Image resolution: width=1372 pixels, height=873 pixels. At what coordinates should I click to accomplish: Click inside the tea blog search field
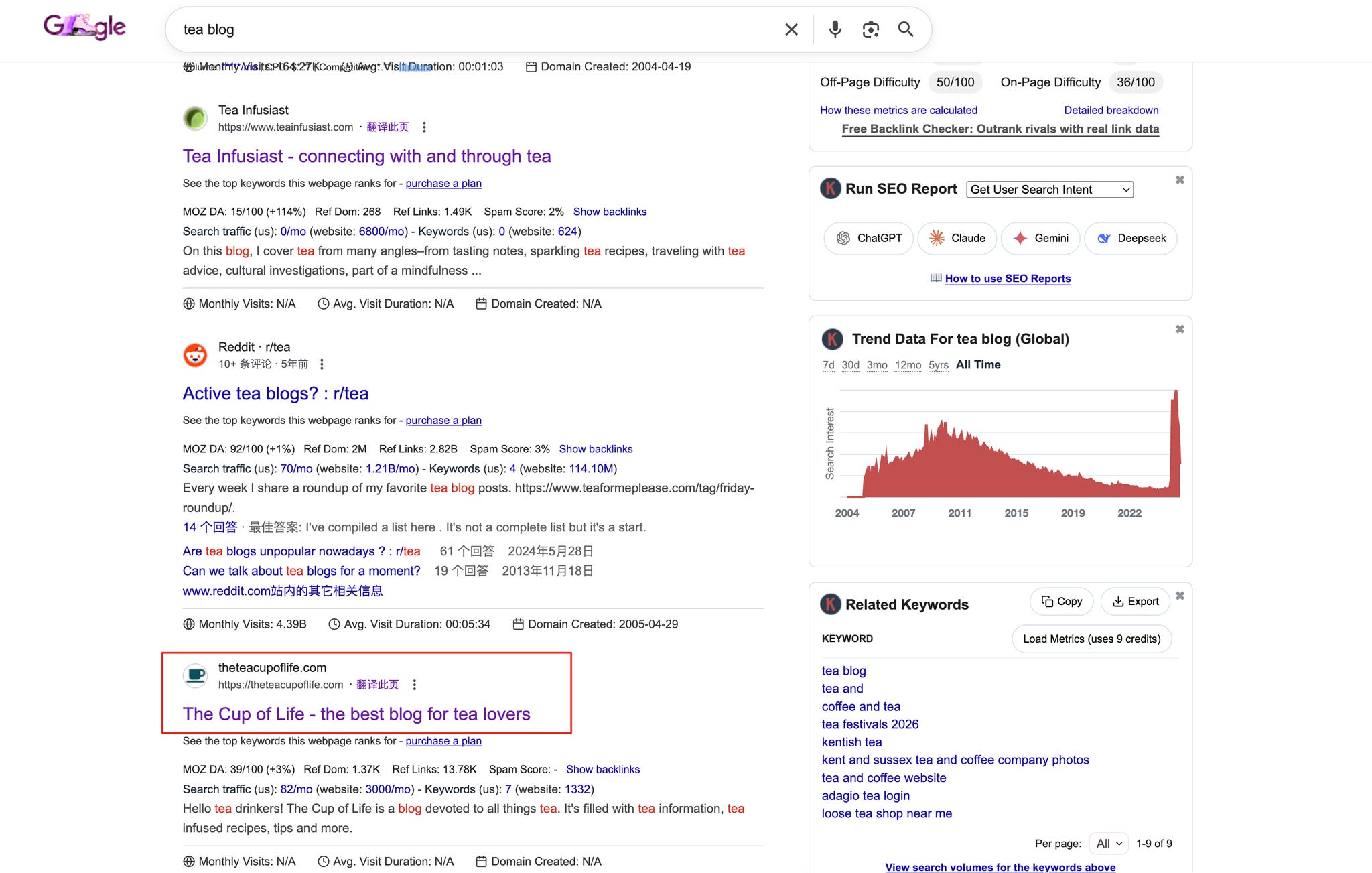pos(469,29)
